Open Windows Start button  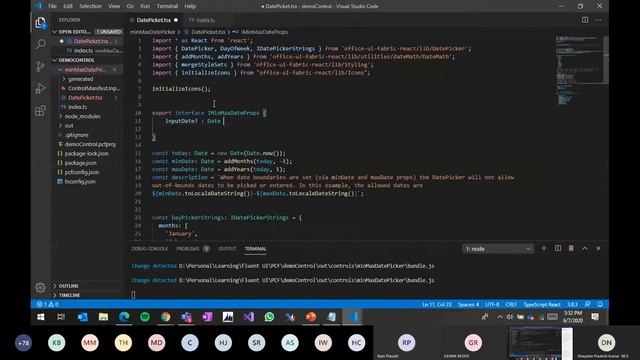coord(41,317)
